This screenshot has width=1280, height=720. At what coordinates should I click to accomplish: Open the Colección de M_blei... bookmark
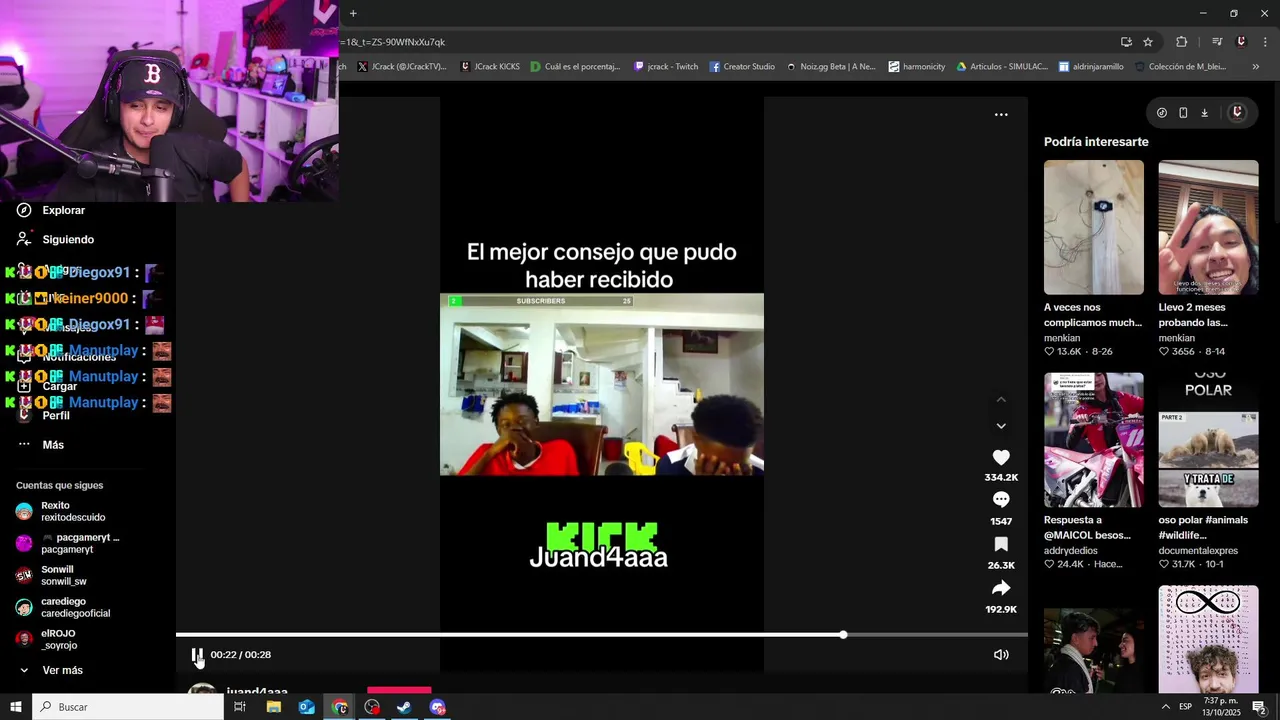[x=1180, y=67]
